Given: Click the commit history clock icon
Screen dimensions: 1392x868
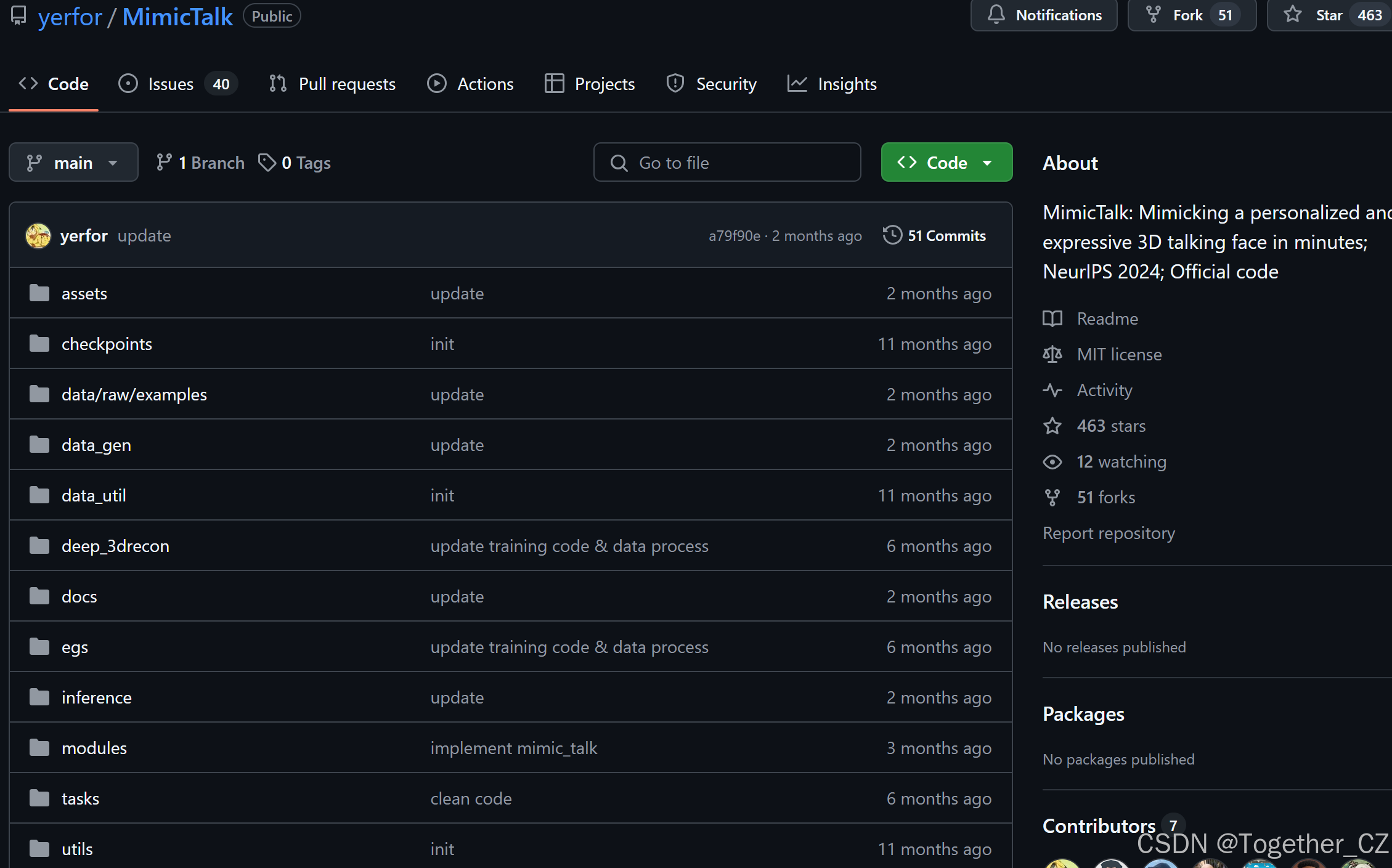Looking at the screenshot, I should [x=892, y=235].
